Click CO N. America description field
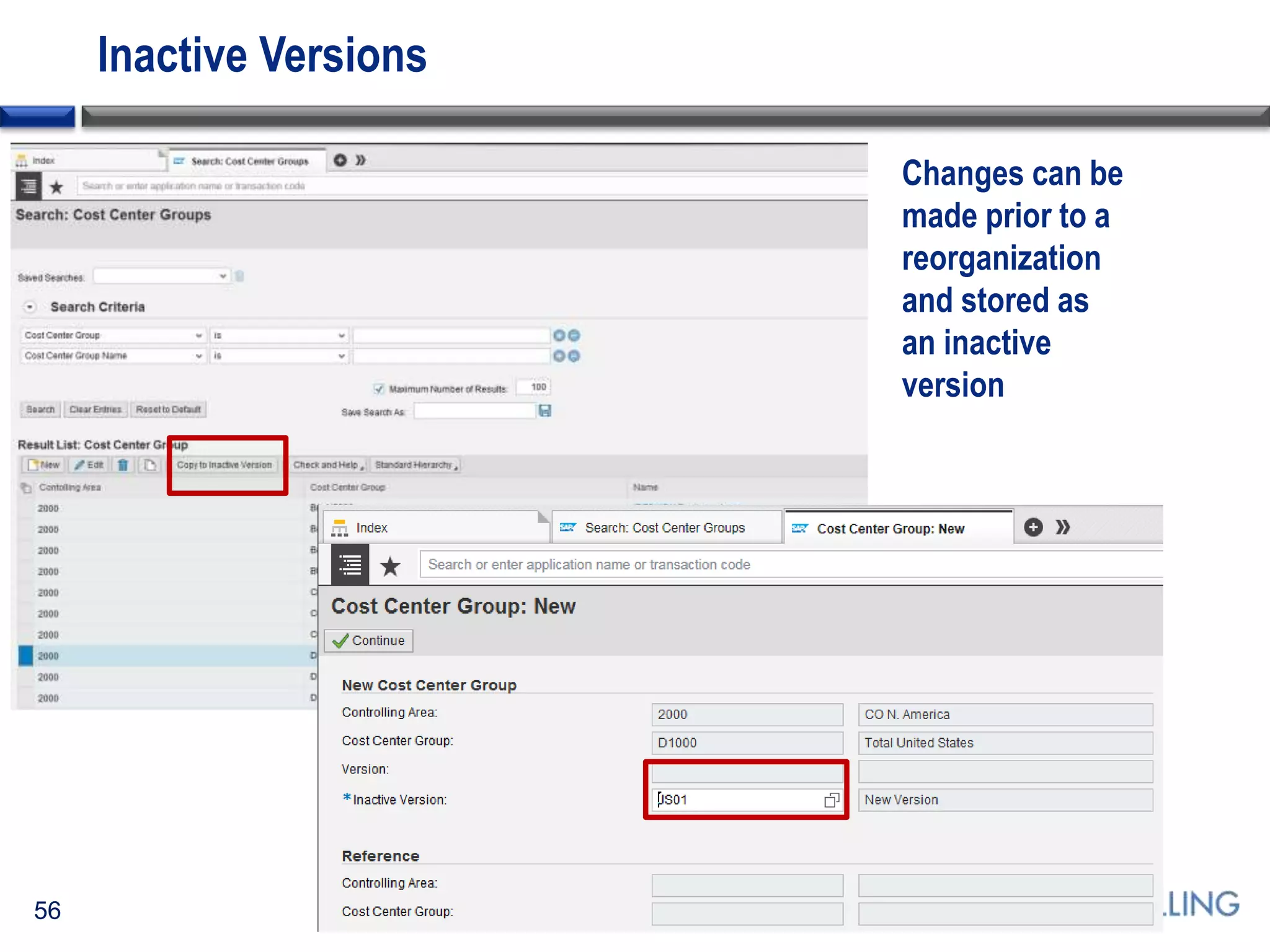 (x=1005, y=715)
